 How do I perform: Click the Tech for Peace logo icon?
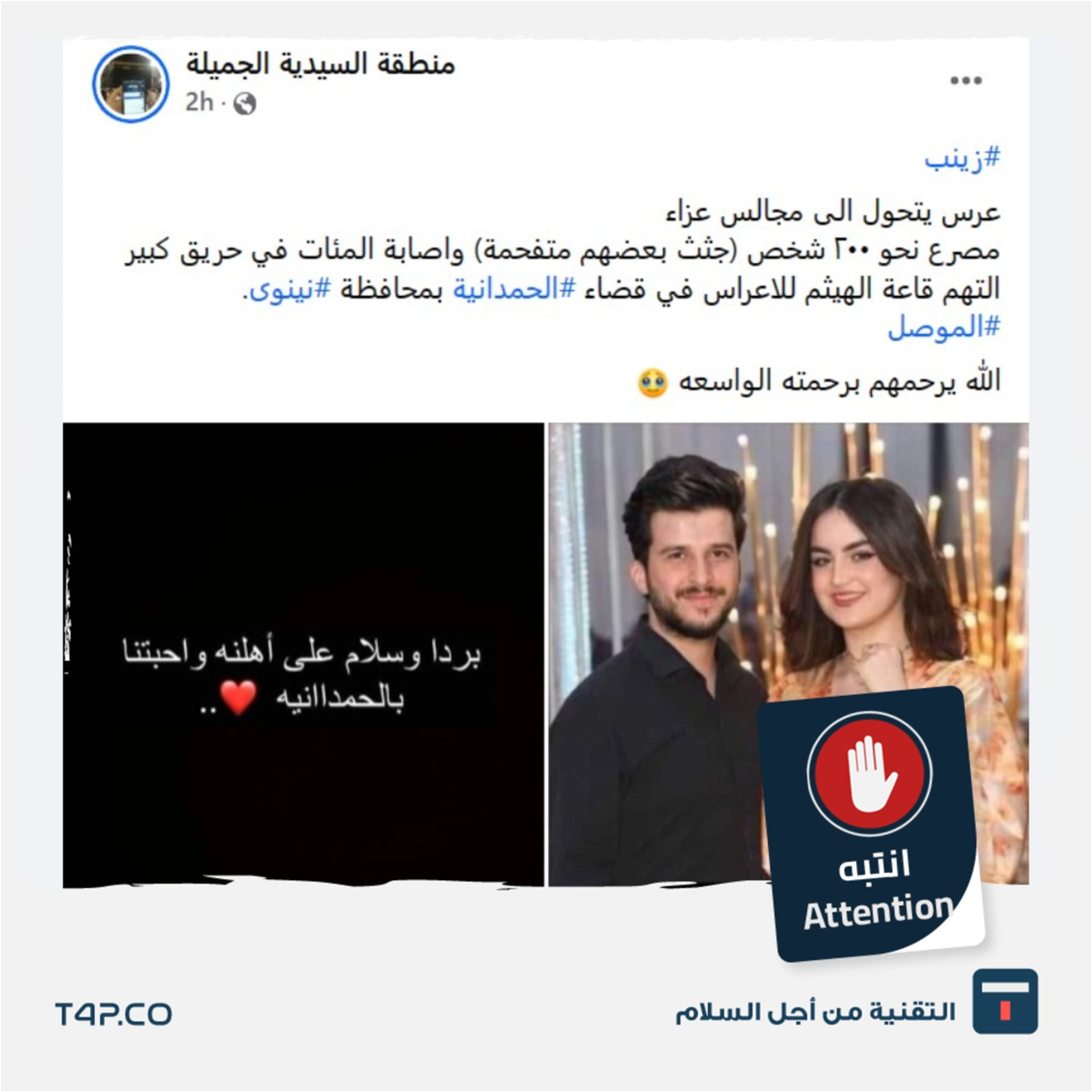coord(1005,1001)
